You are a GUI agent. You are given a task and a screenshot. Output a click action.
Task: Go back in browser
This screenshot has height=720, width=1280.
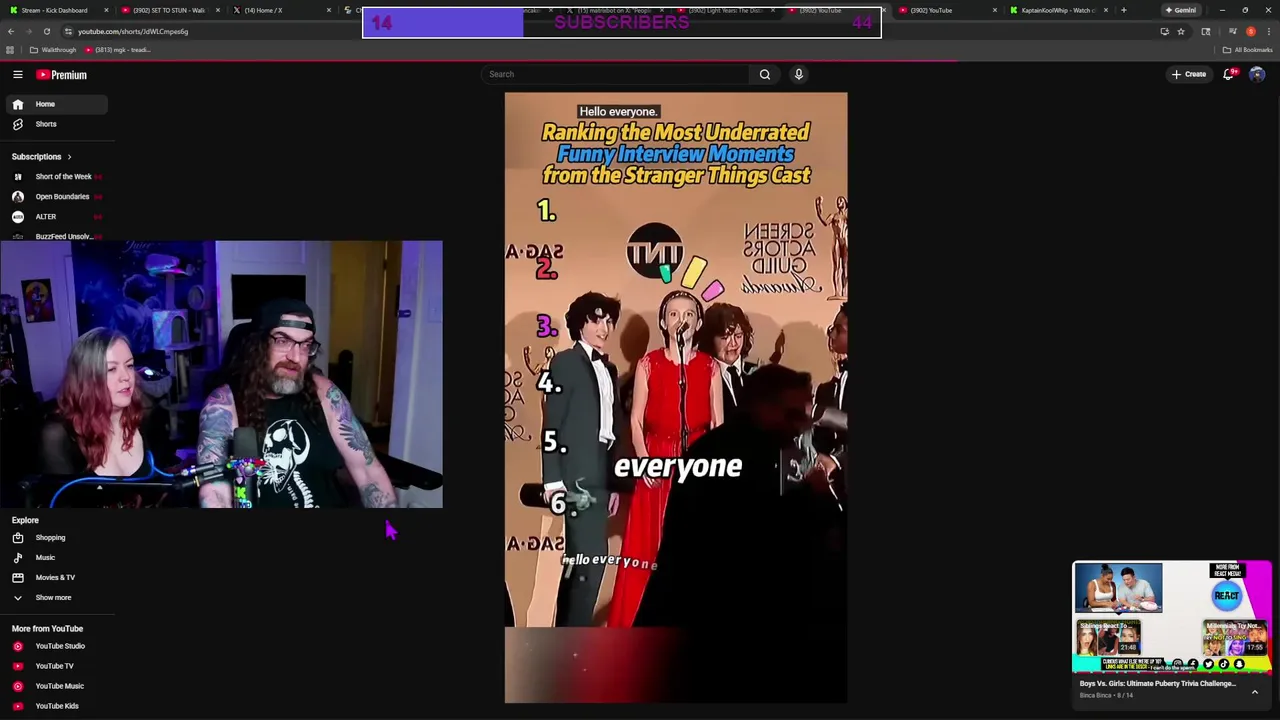tap(10, 31)
